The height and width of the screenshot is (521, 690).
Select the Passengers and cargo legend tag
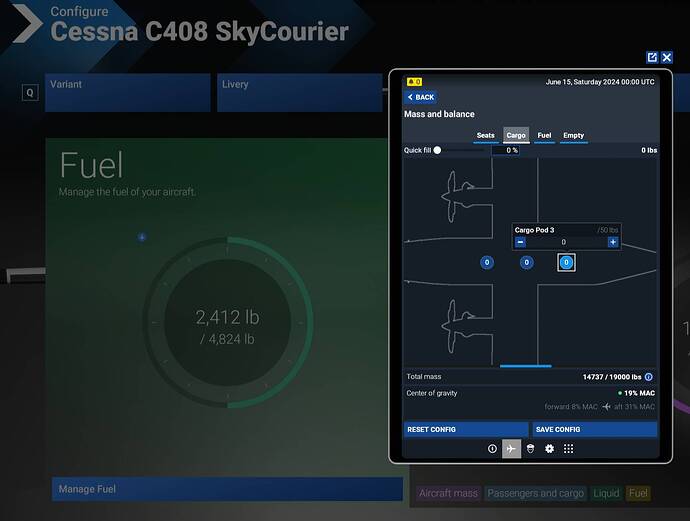coord(536,493)
